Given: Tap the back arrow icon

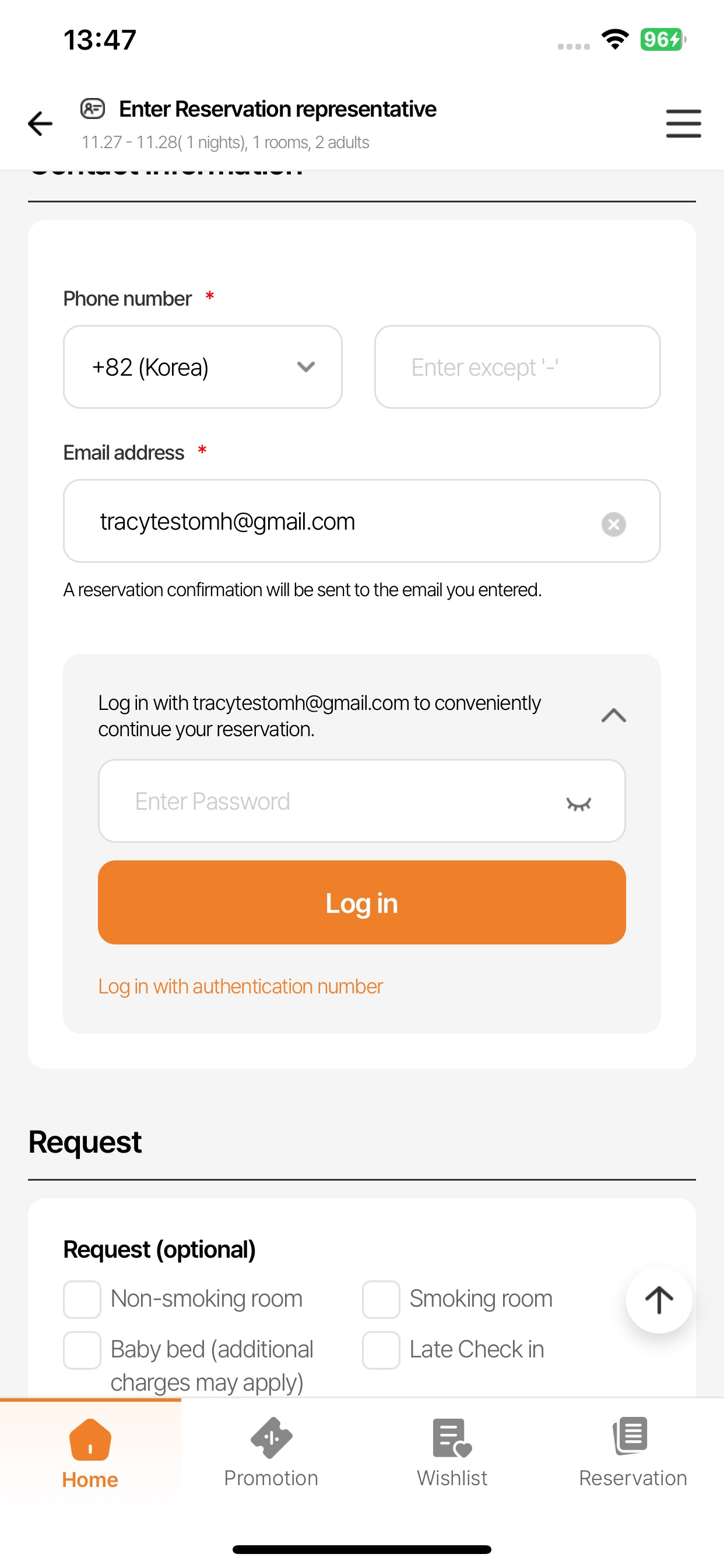Looking at the screenshot, I should 40,124.
